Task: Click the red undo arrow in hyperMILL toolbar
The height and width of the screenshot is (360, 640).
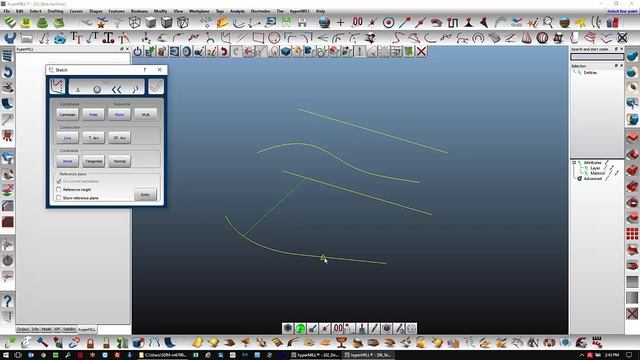Action: 224,51
